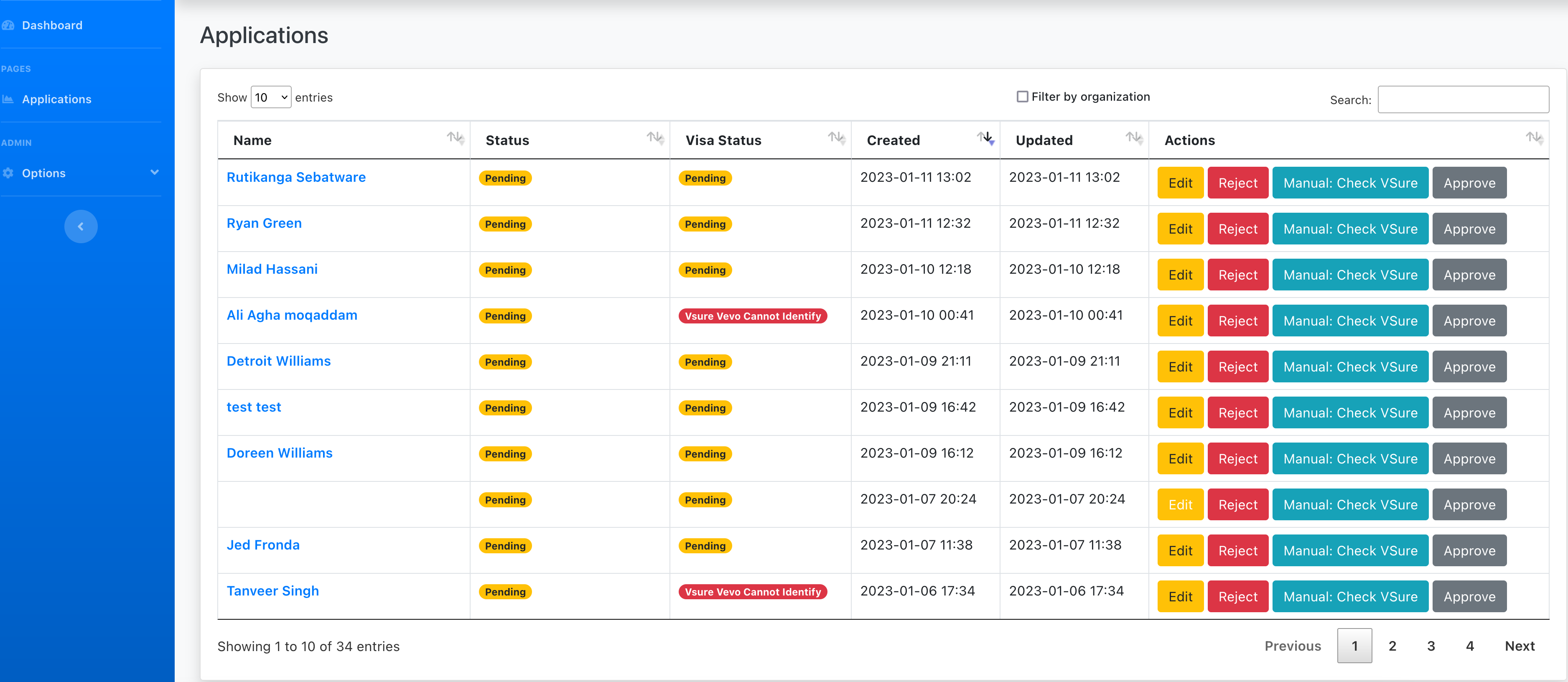The width and height of the screenshot is (1568, 682).
Task: Approve Tanveer Singh's application
Action: coord(1469,597)
